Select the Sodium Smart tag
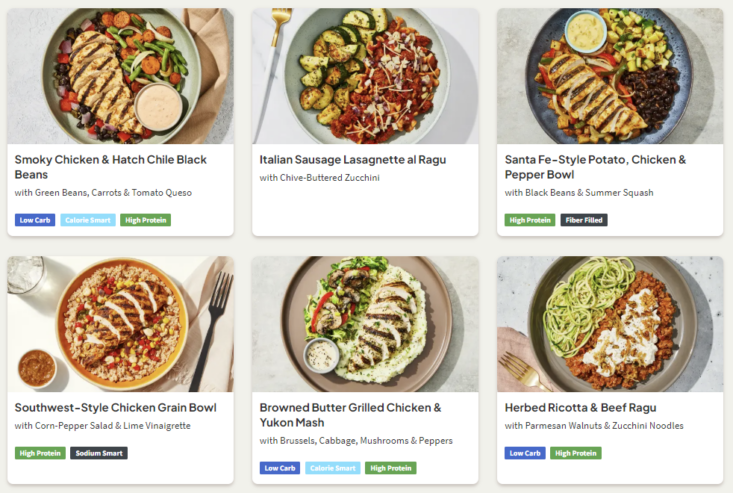Viewport: 733px width, 493px height. point(99,453)
